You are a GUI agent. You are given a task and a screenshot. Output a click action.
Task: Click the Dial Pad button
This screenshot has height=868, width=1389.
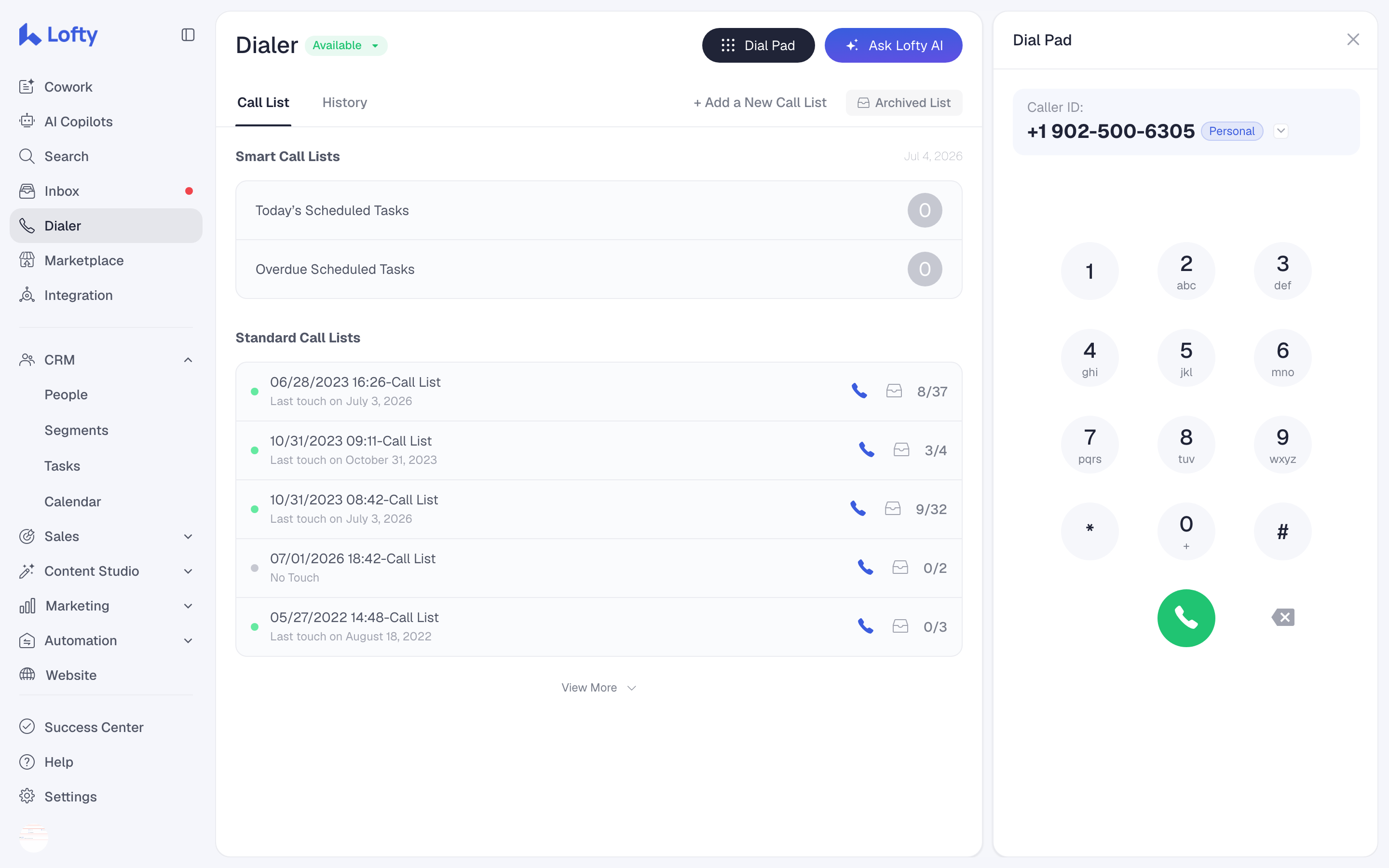(x=758, y=45)
